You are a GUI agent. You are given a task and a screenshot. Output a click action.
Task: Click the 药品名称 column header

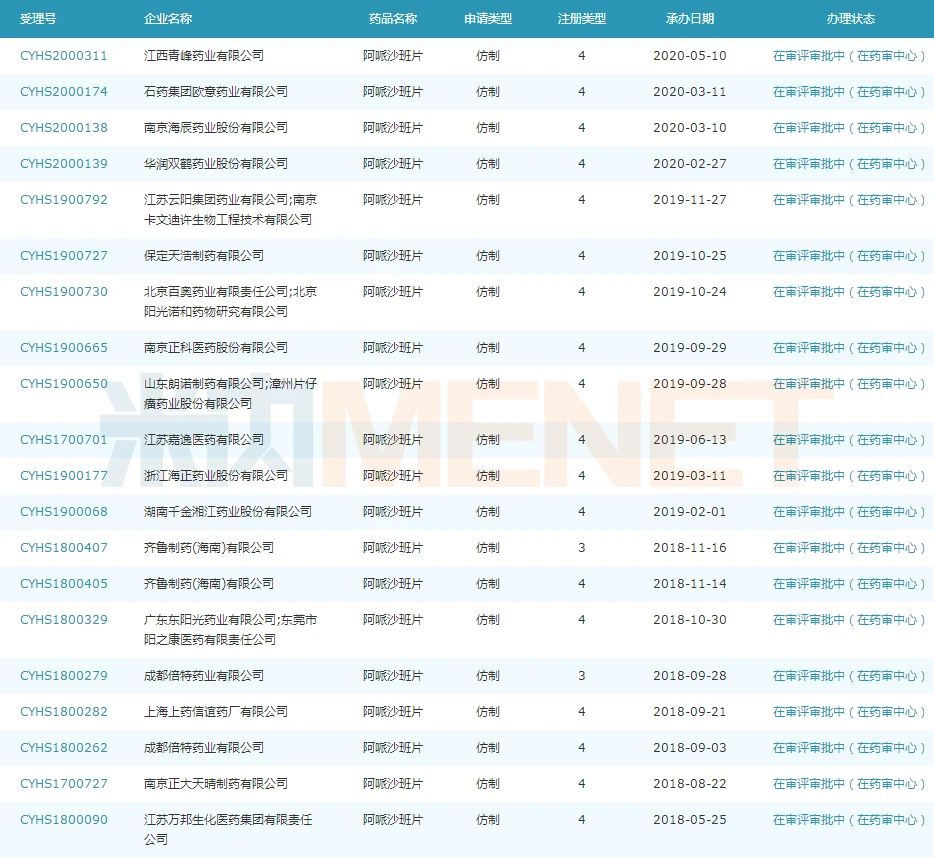(393, 18)
